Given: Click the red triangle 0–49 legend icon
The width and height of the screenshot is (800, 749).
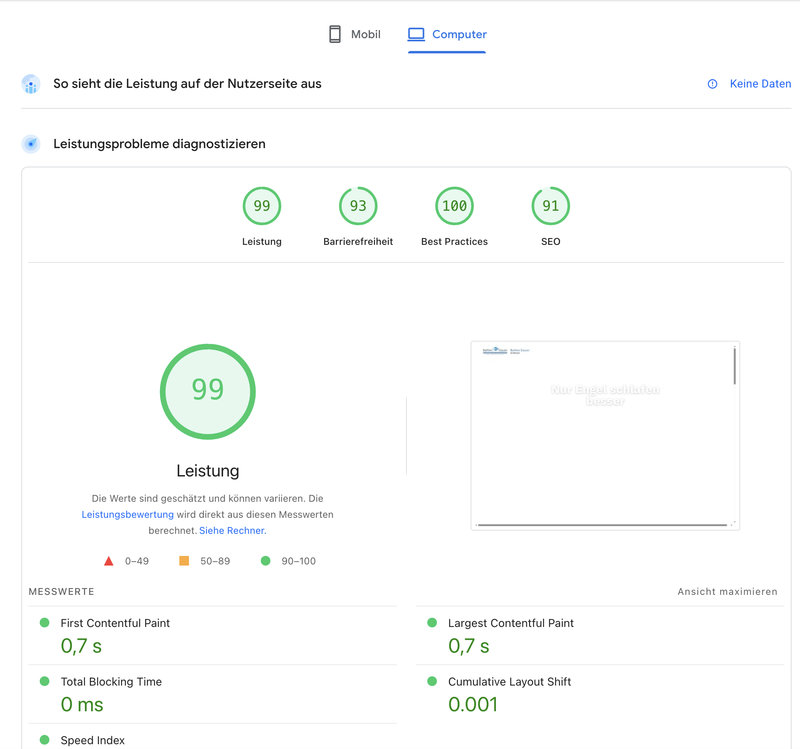Looking at the screenshot, I should pos(108,561).
